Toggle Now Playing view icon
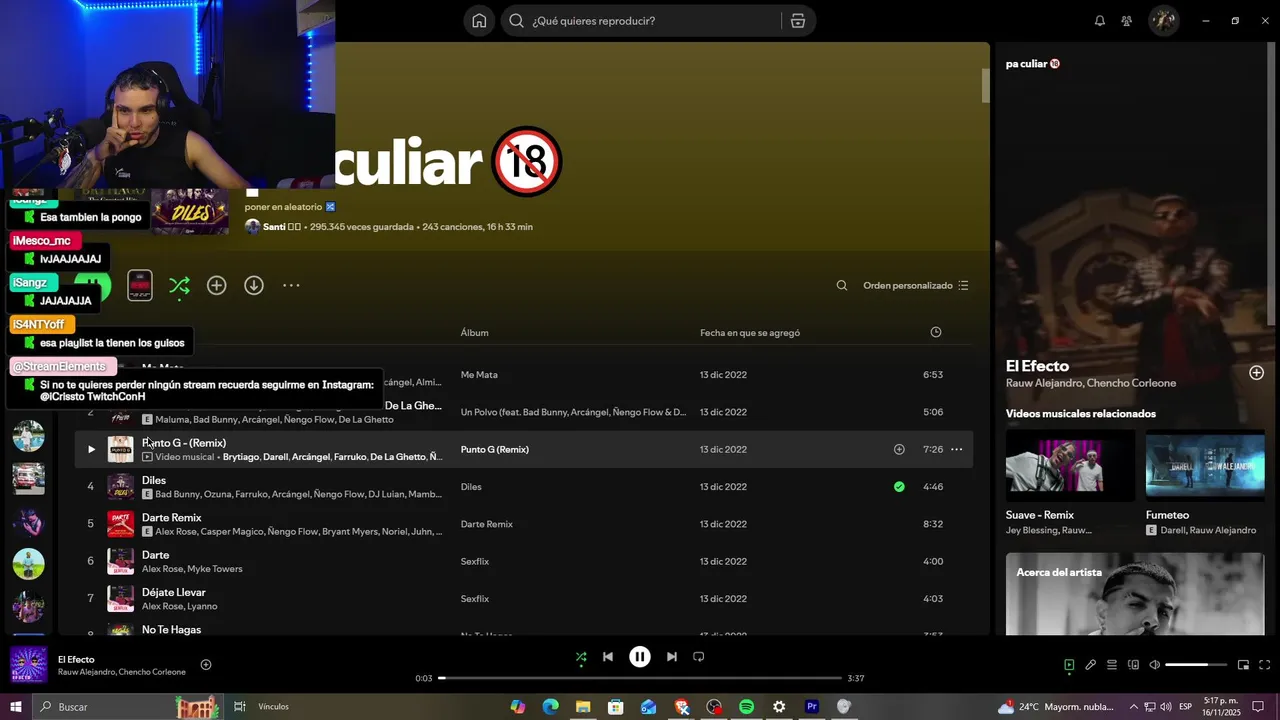The height and width of the screenshot is (720, 1280). coord(1069,665)
